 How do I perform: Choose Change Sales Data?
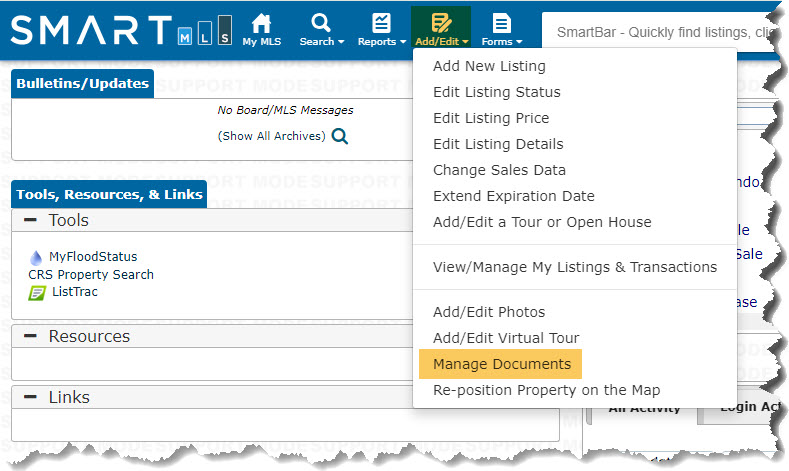click(499, 170)
